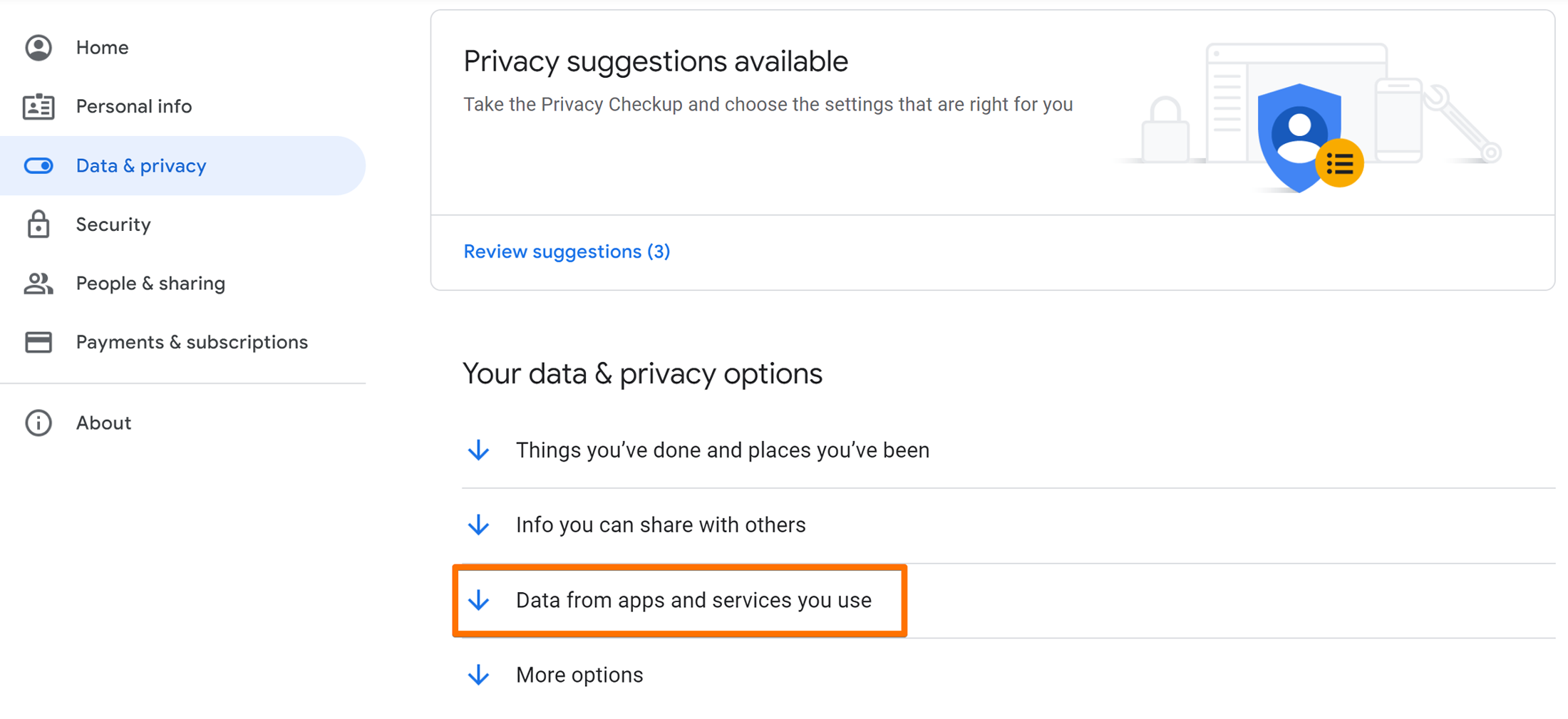1568x719 pixels.
Task: Jump to Things you've done arrow
Action: (478, 450)
